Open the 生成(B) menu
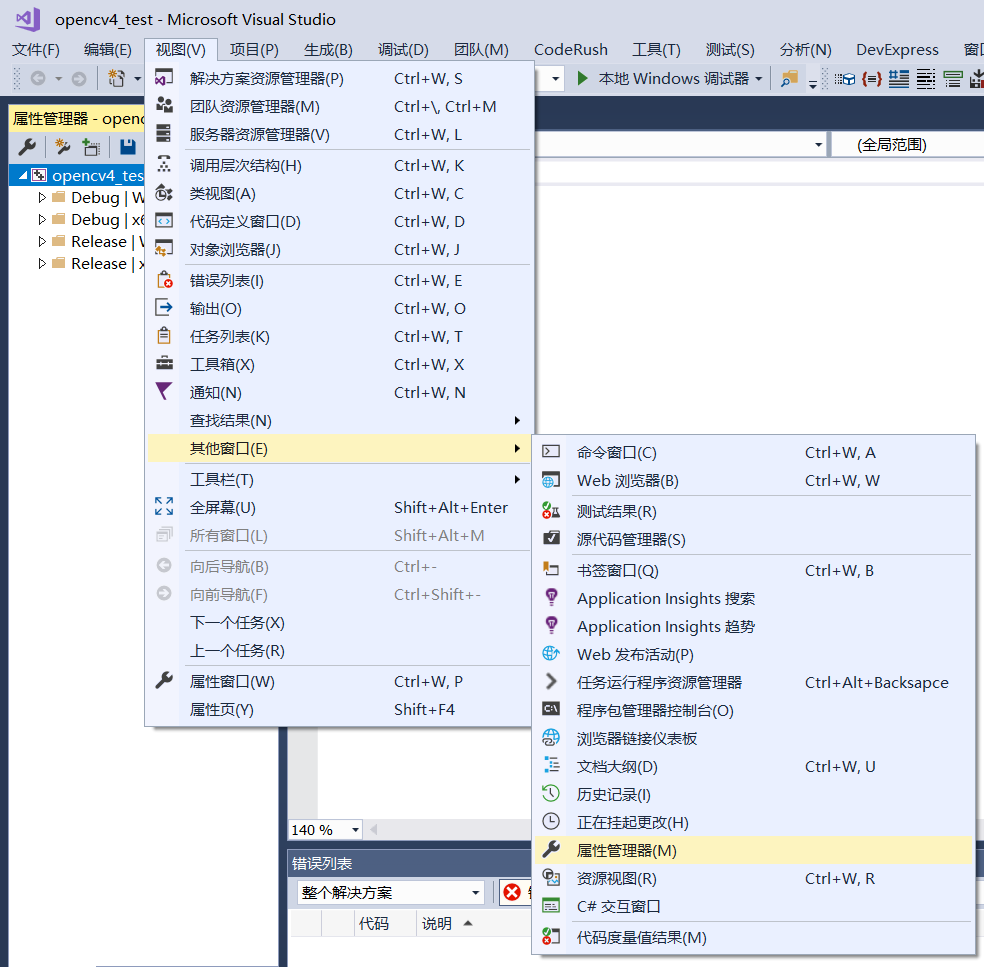984x967 pixels. [328, 50]
